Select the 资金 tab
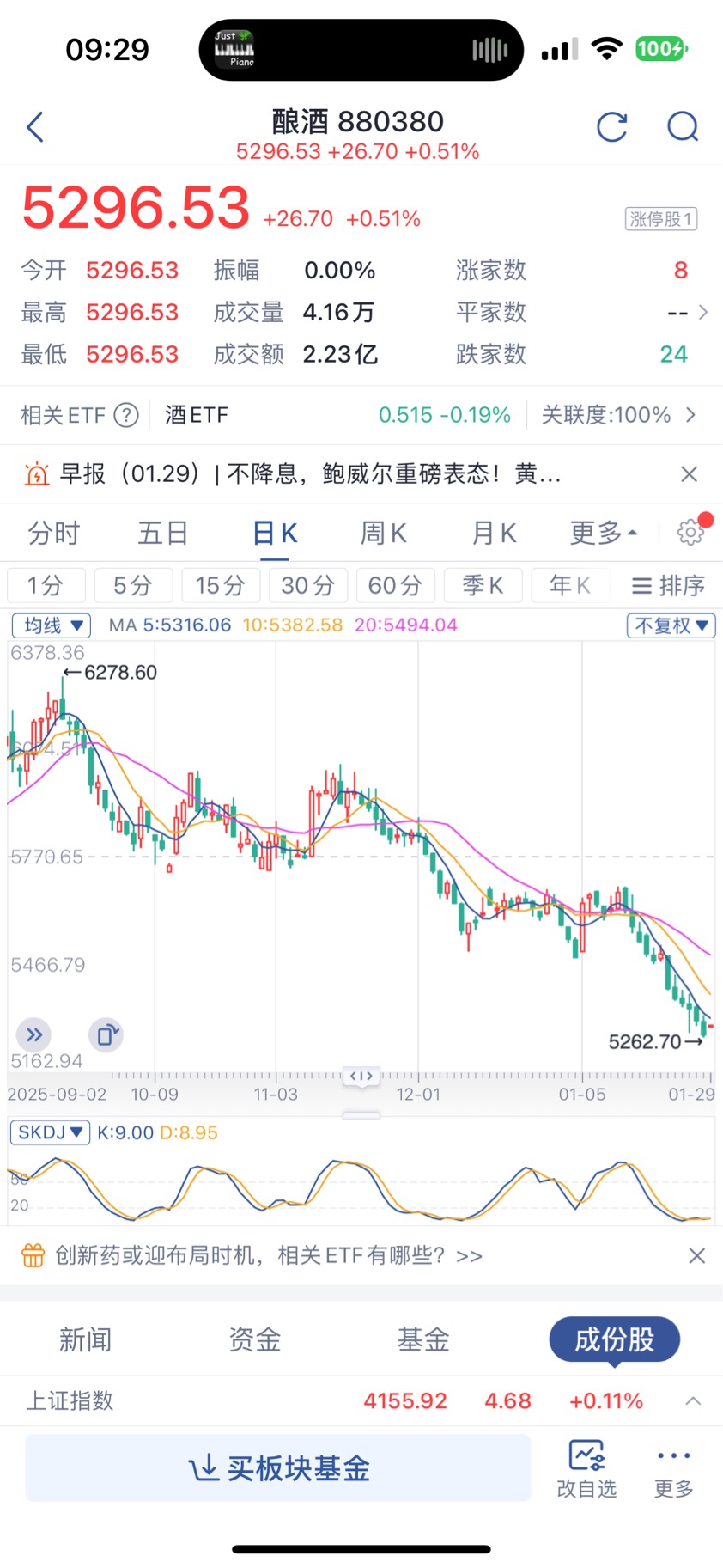Screen dimensions: 723x1568 pyautogui.click(x=254, y=1339)
